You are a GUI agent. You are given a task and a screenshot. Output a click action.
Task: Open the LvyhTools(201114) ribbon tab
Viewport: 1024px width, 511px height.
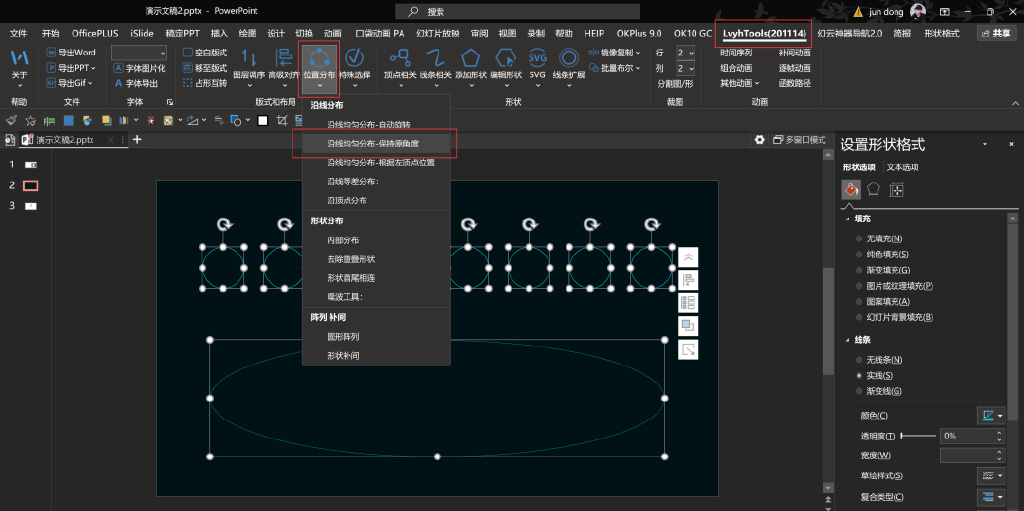[764, 33]
